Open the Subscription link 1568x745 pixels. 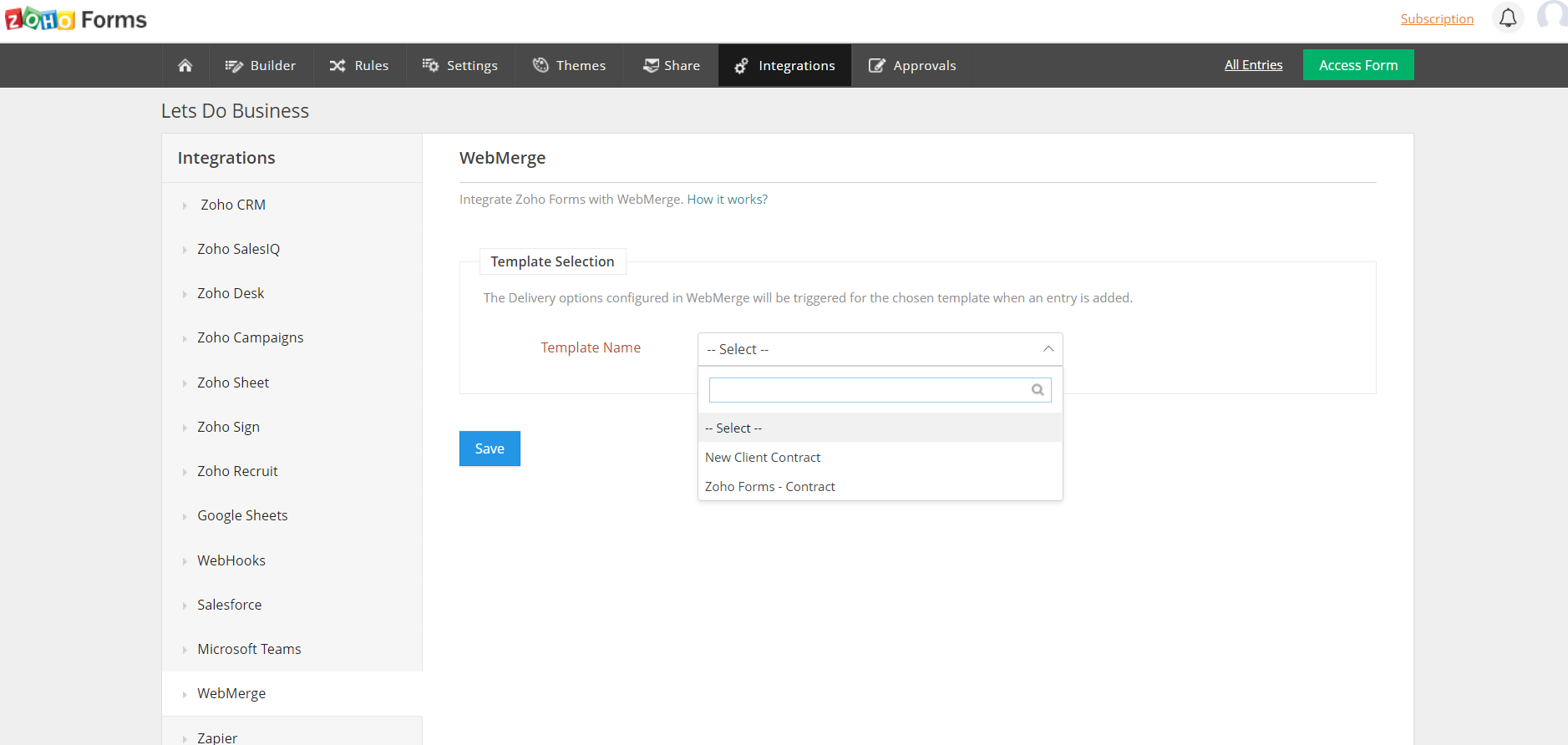1437,18
